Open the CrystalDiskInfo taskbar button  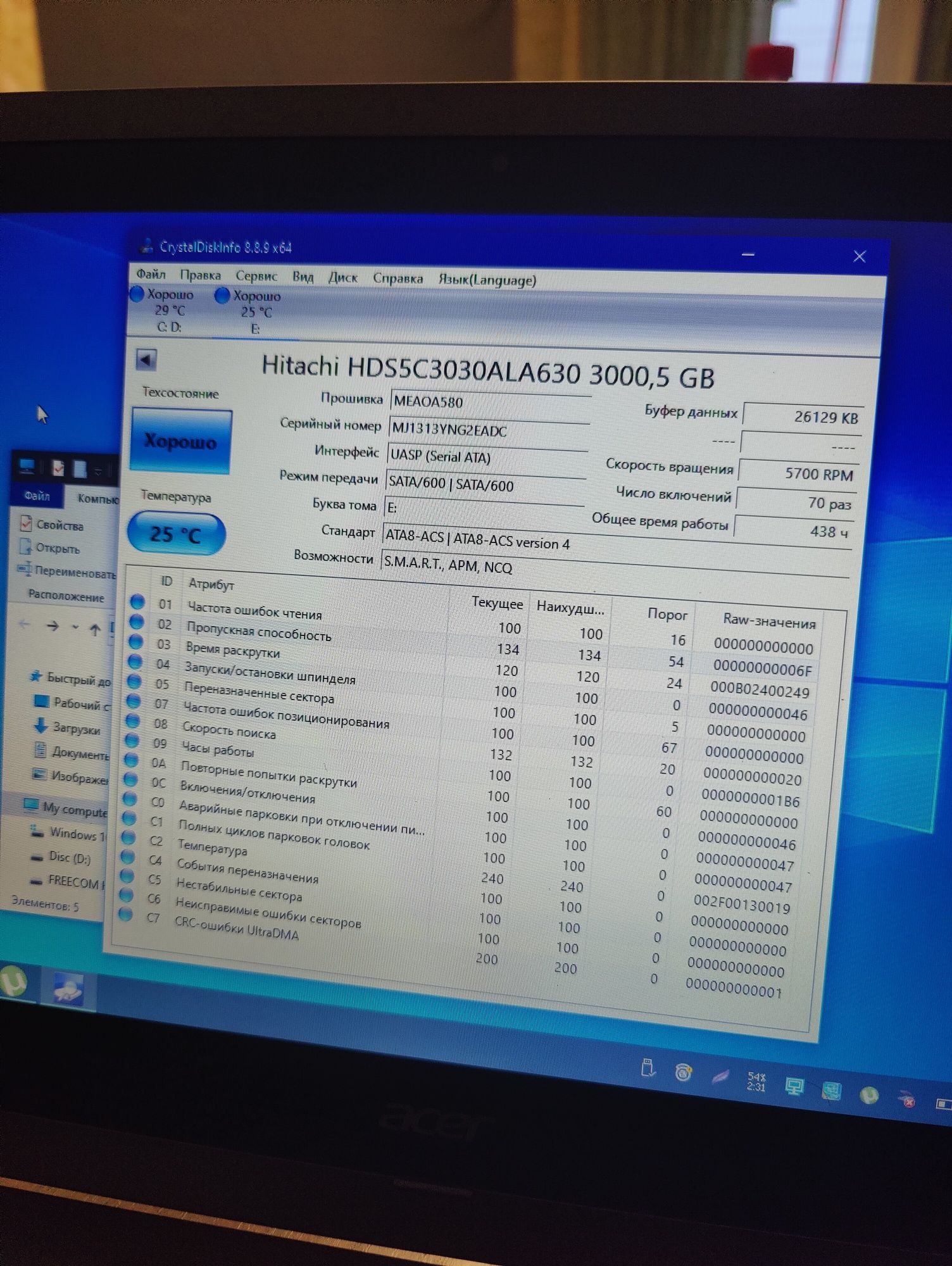coord(67,989)
